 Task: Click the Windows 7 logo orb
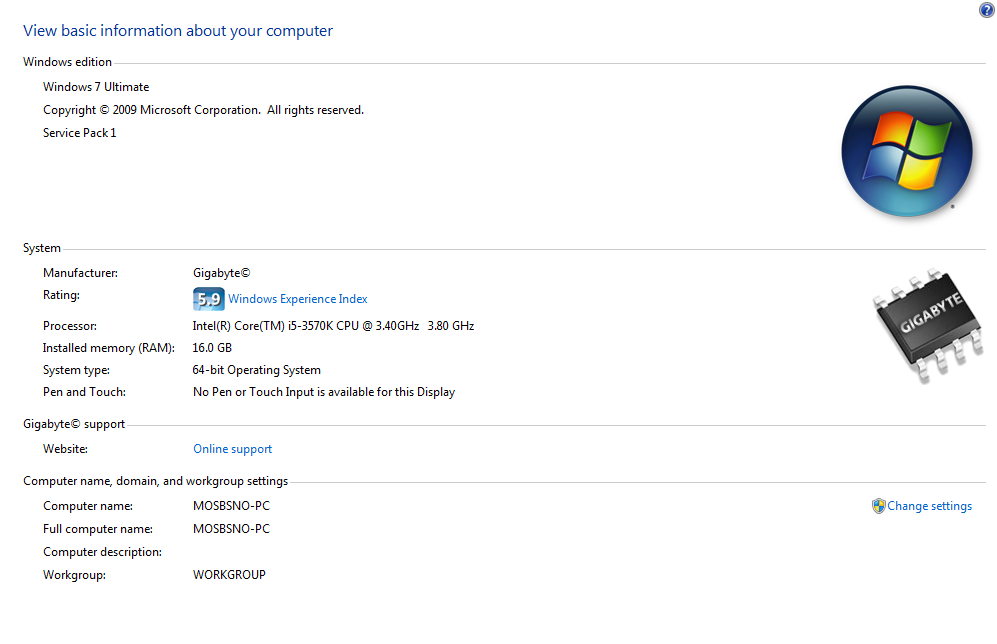[x=907, y=151]
